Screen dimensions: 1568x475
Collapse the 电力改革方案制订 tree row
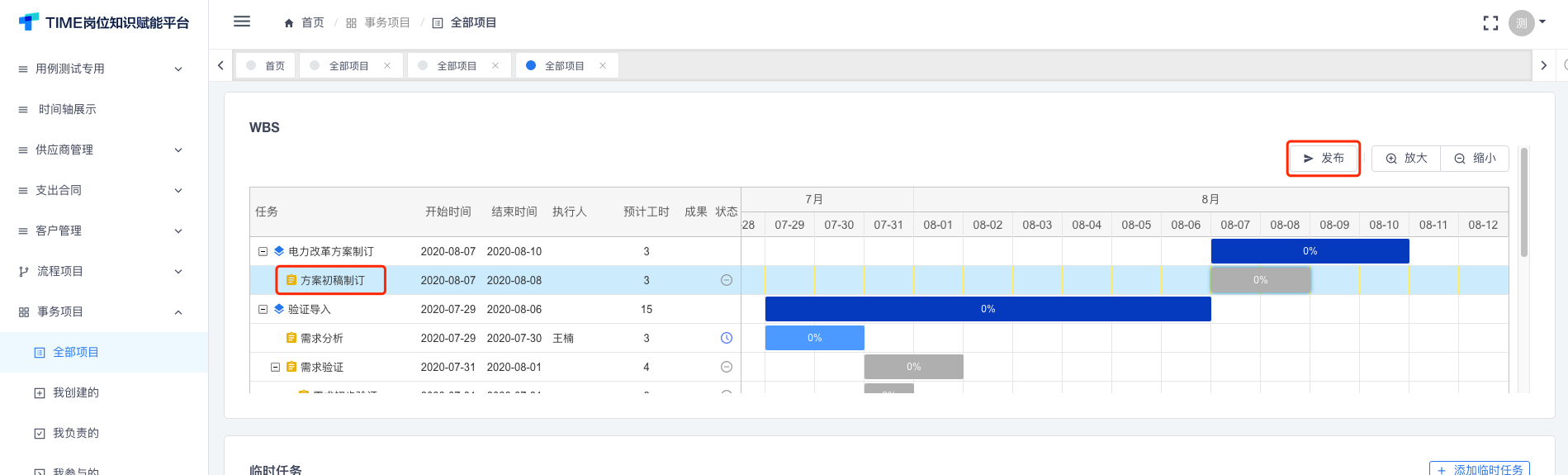(x=263, y=251)
